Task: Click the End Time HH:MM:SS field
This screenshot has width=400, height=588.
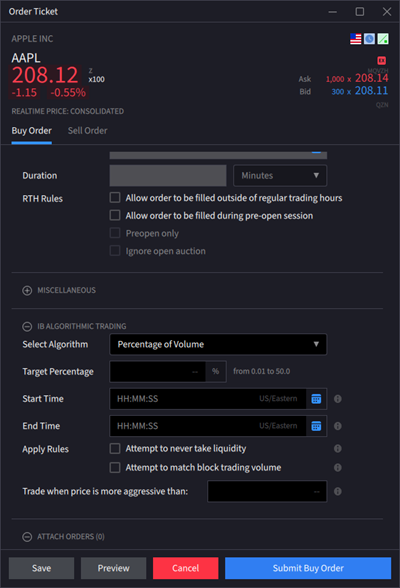Action: click(x=208, y=426)
